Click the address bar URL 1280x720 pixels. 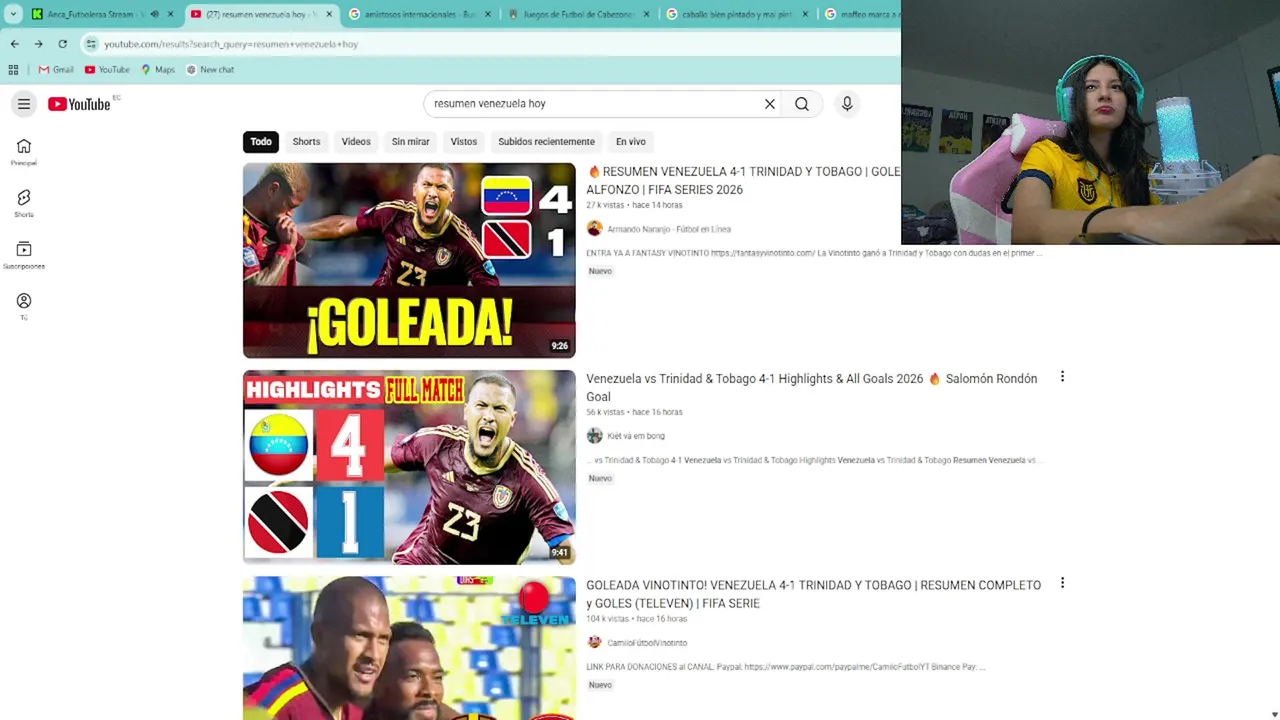tap(231, 44)
